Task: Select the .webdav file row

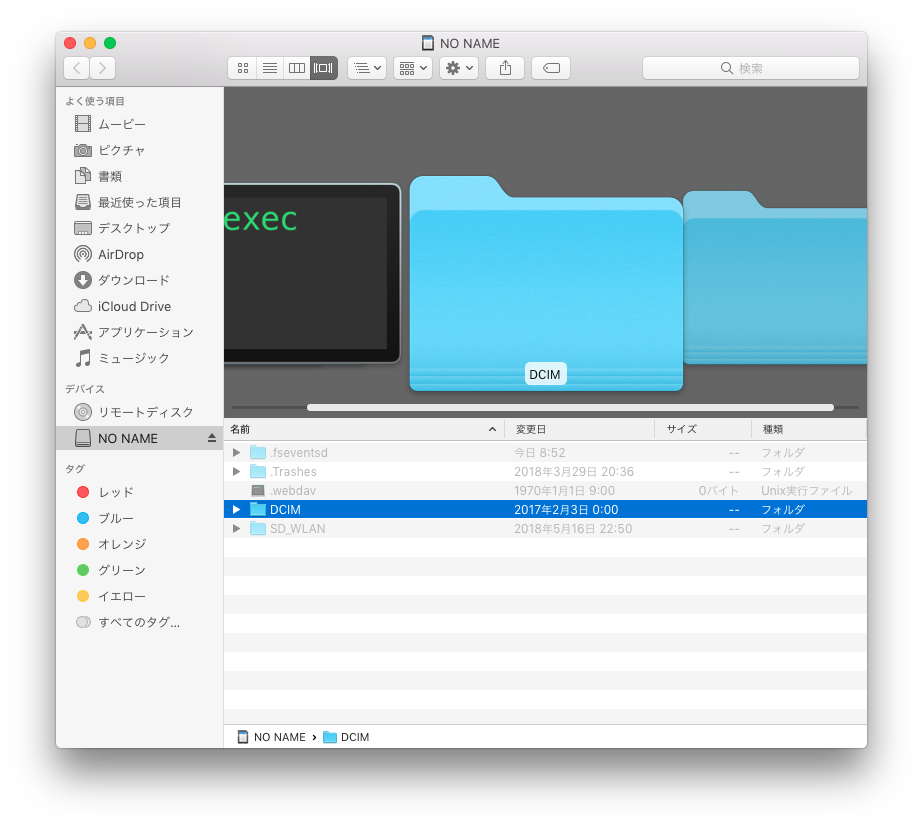Action: pos(545,491)
